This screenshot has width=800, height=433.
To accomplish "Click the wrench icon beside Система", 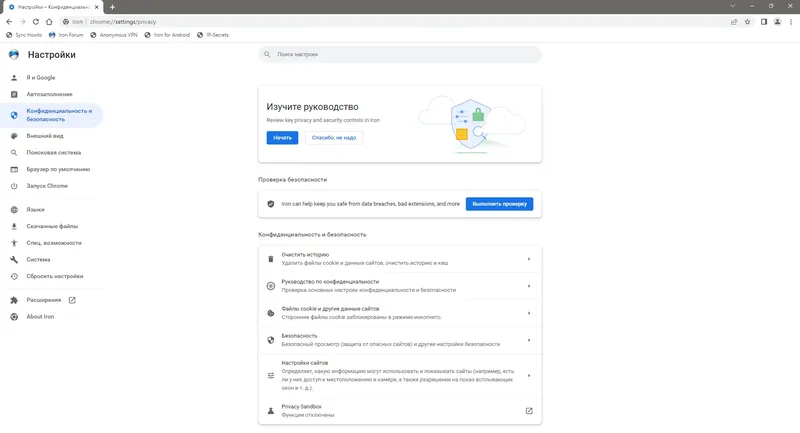I will [x=14, y=260].
